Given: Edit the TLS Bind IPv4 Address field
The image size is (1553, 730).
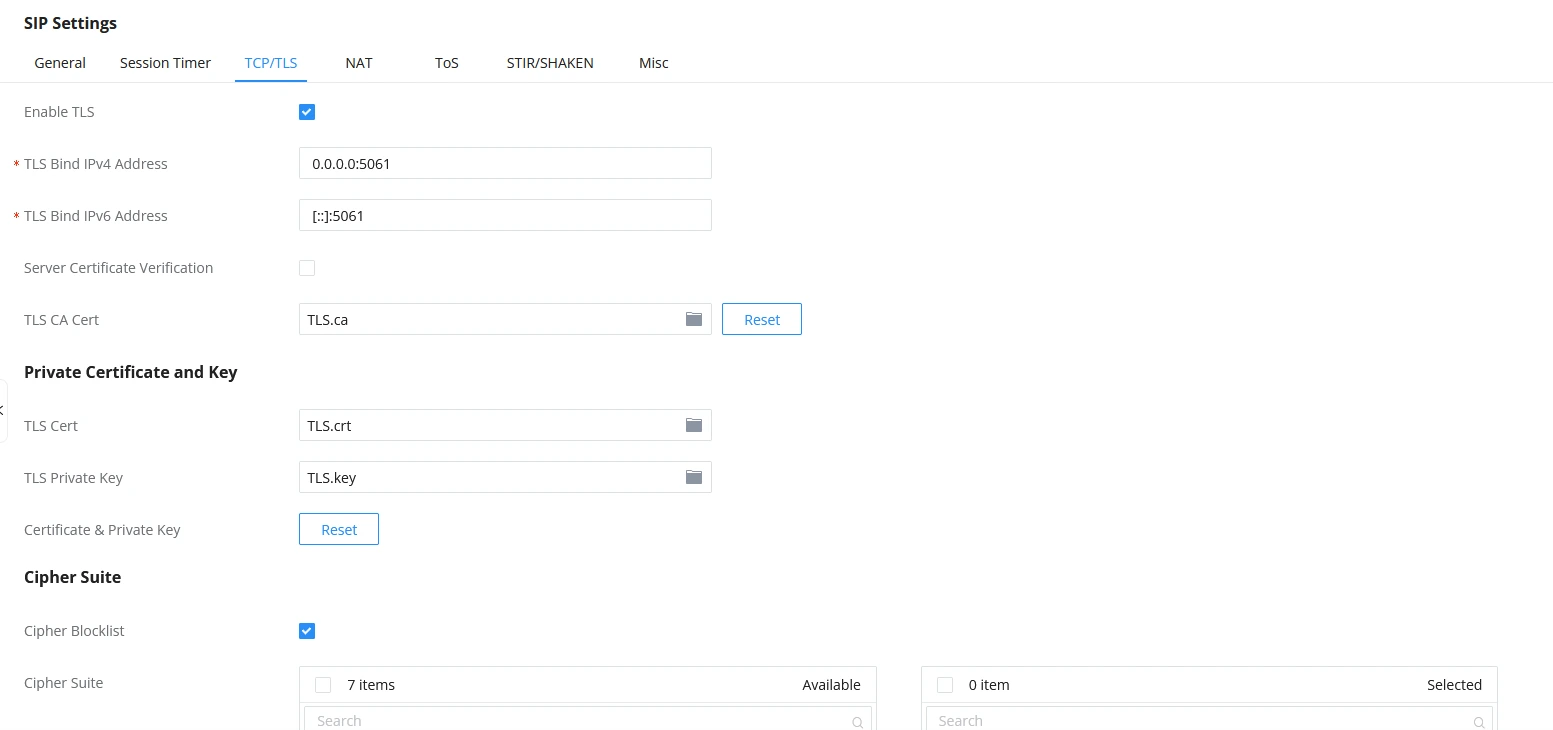Looking at the screenshot, I should [x=505, y=163].
